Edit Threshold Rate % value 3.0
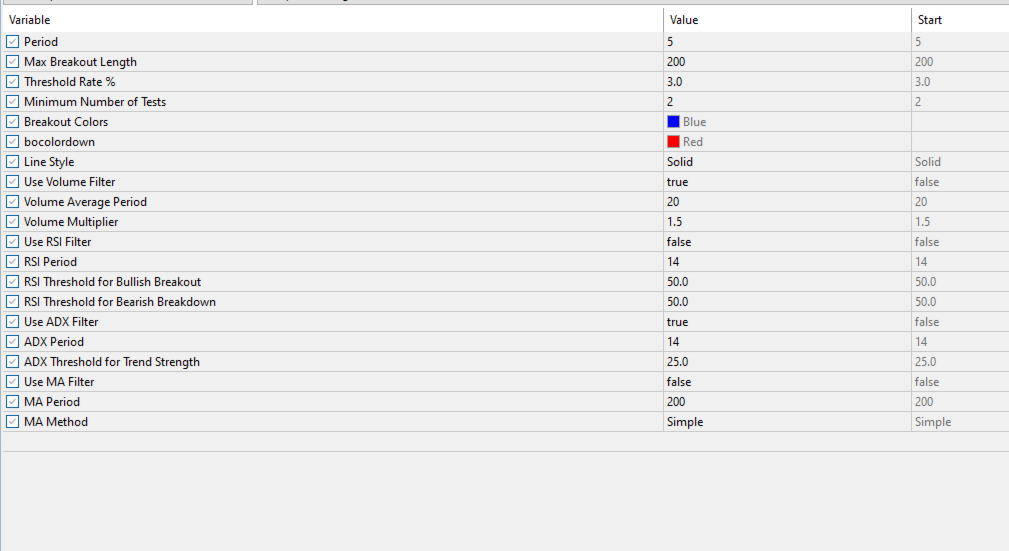This screenshot has width=1009, height=551. pyautogui.click(x=787, y=82)
